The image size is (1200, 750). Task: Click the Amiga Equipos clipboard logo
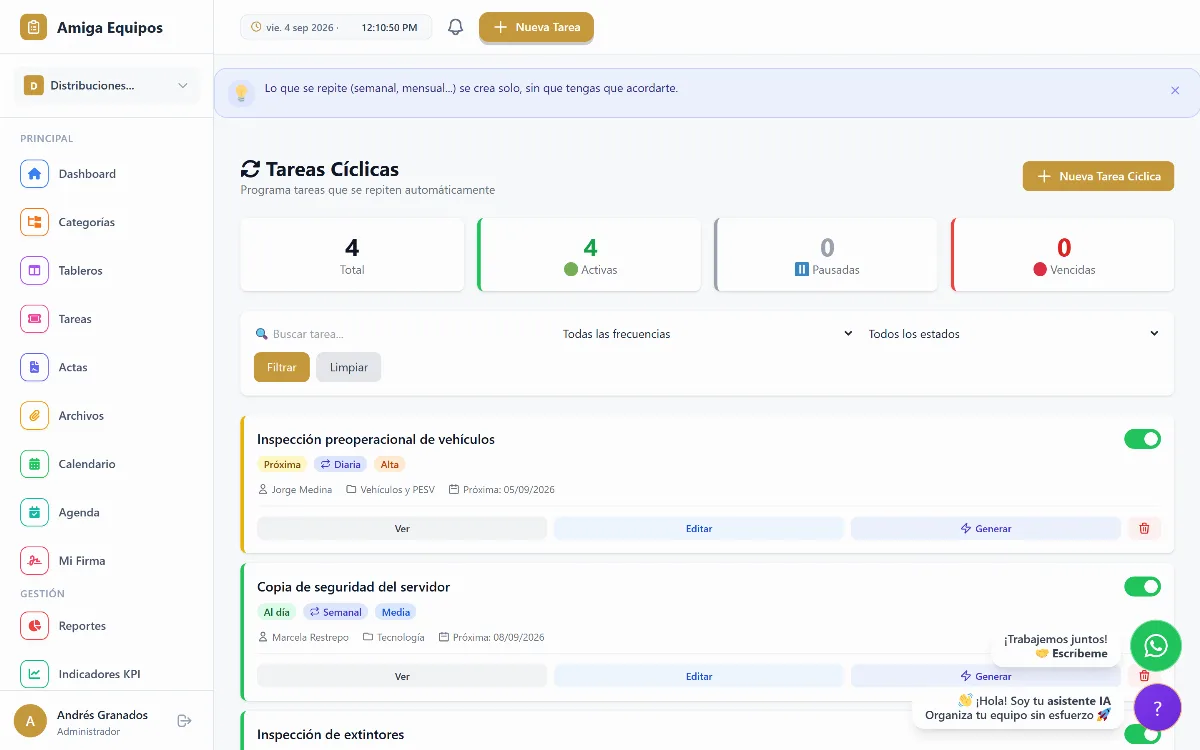point(34,28)
